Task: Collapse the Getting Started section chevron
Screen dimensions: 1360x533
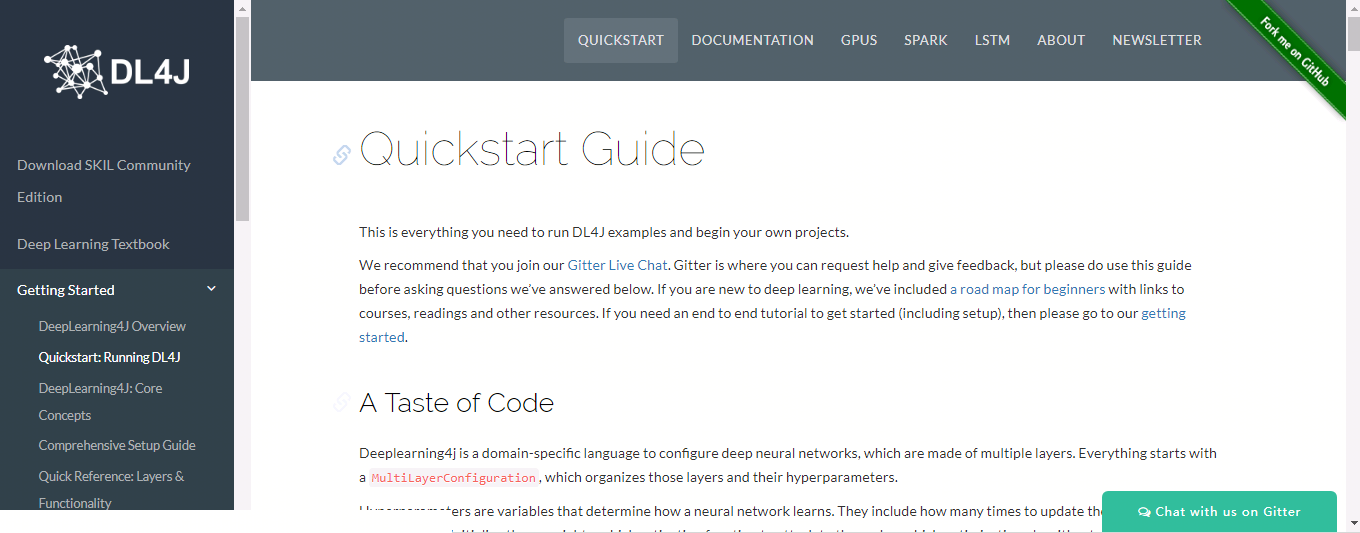Action: (211, 289)
